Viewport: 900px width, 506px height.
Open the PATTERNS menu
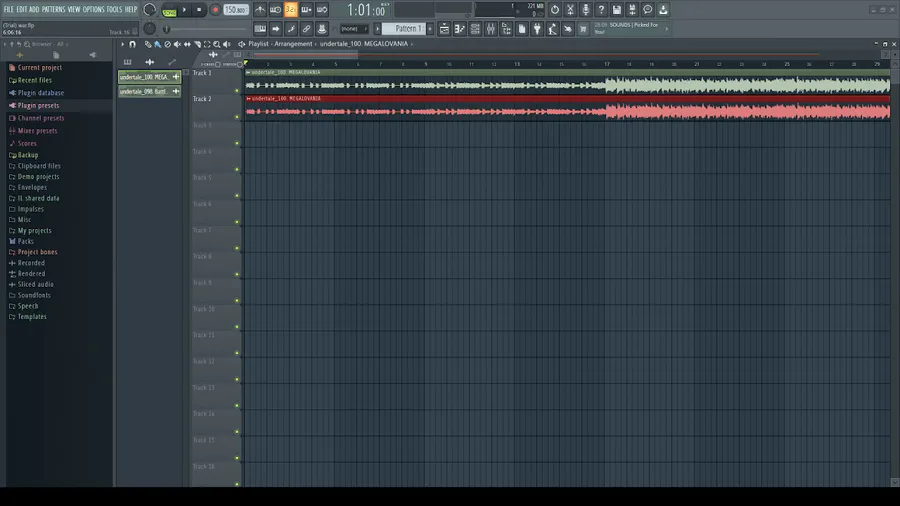tap(53, 9)
